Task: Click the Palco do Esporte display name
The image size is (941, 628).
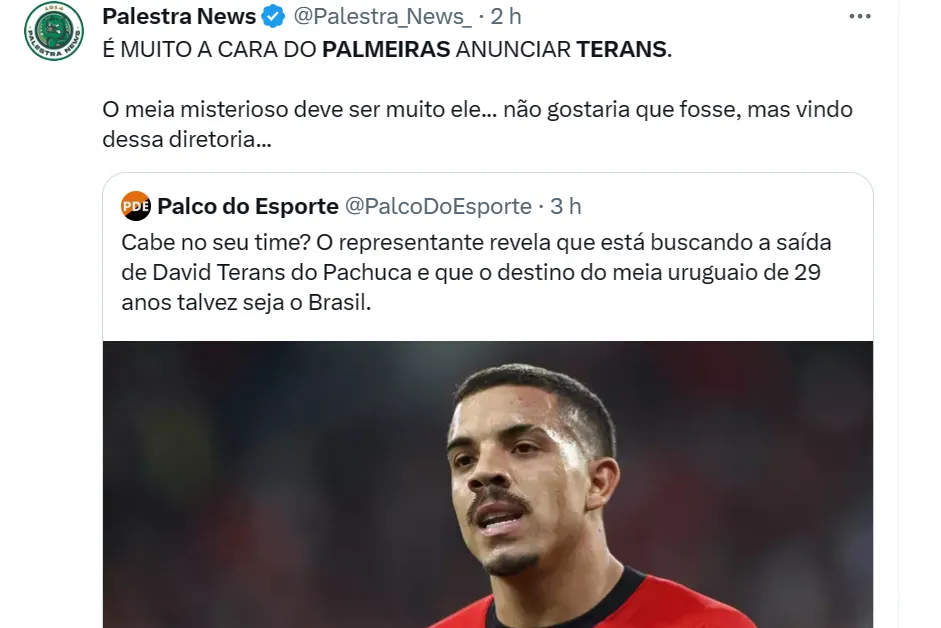Action: [x=248, y=206]
